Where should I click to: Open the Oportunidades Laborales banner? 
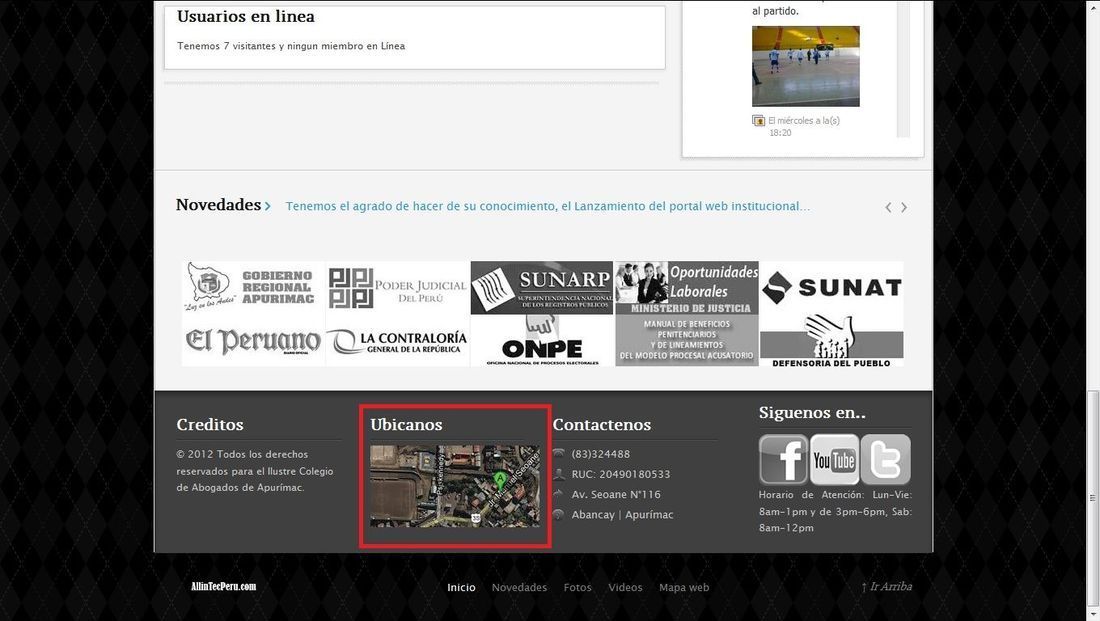[687, 287]
